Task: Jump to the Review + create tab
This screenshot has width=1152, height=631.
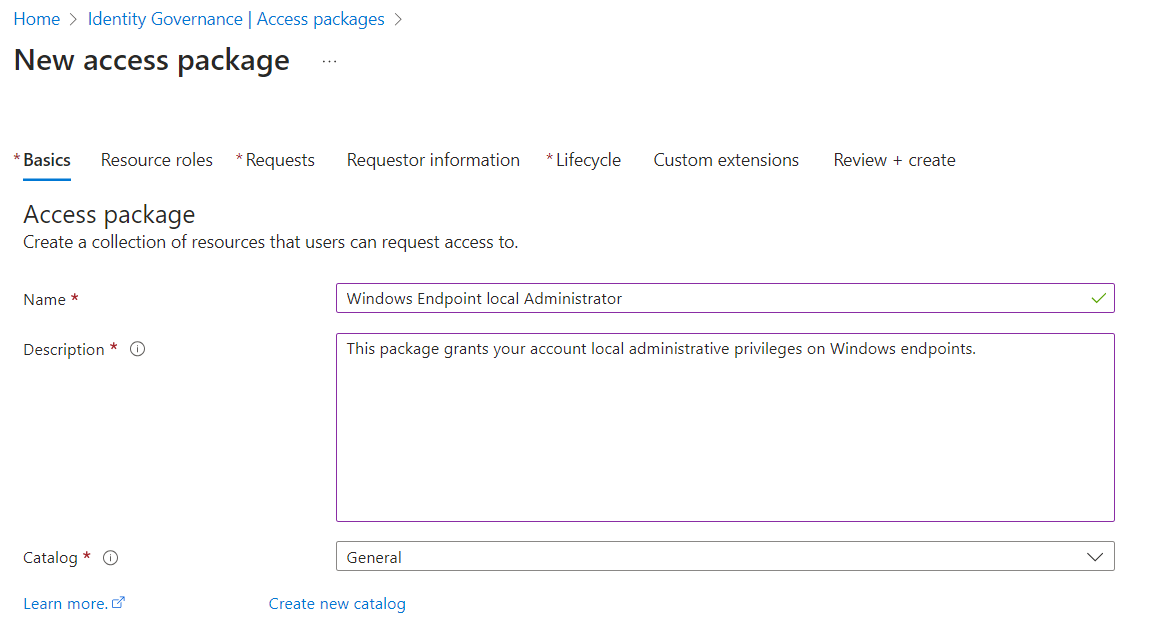Action: [x=894, y=160]
